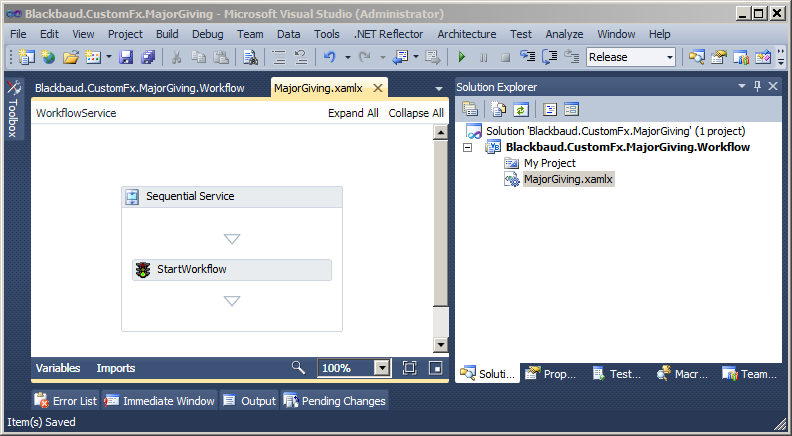Select the StartWorkflow activity

(x=231, y=270)
